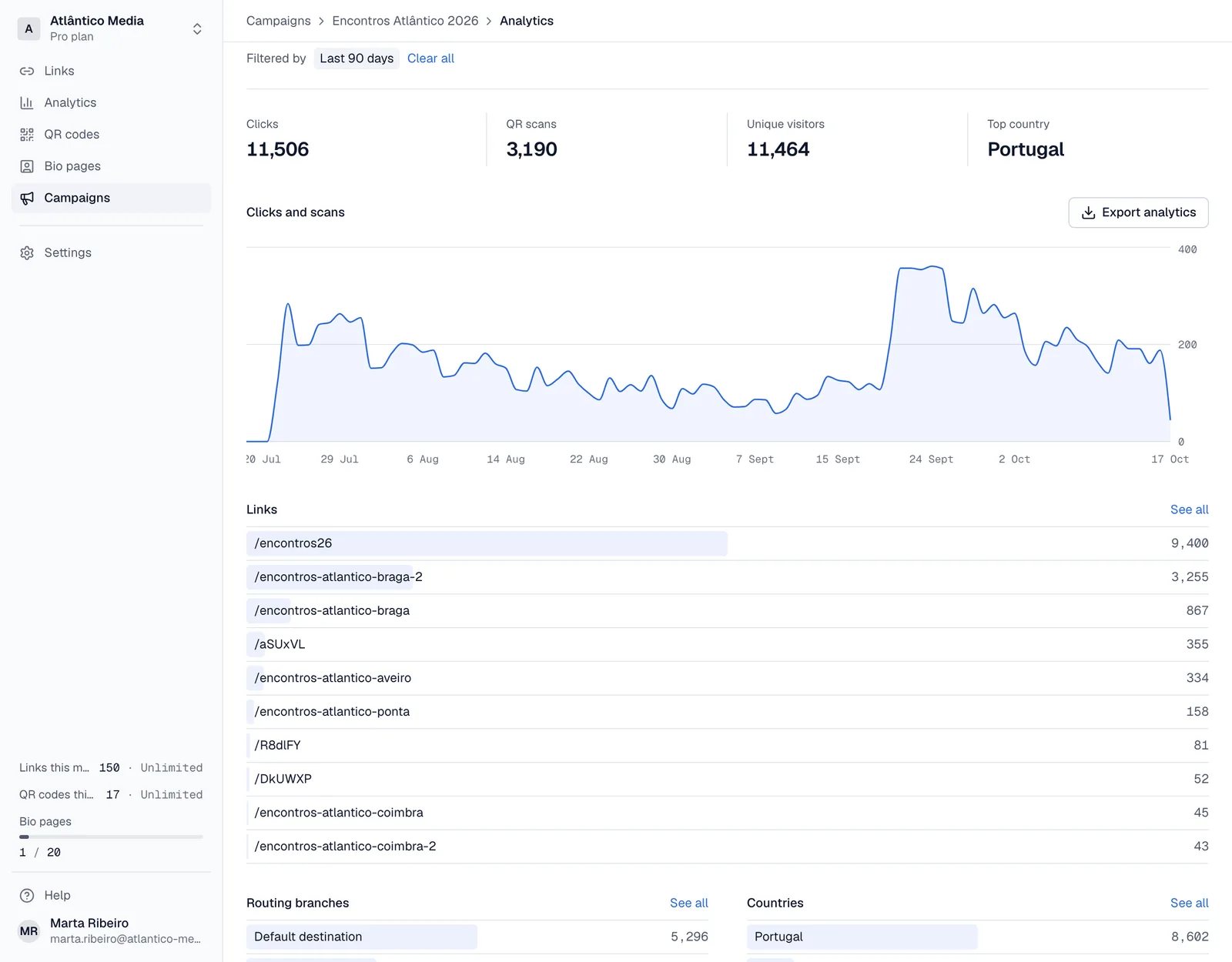Click the Bio pages icon in sidebar
1232x962 pixels.
point(27,166)
